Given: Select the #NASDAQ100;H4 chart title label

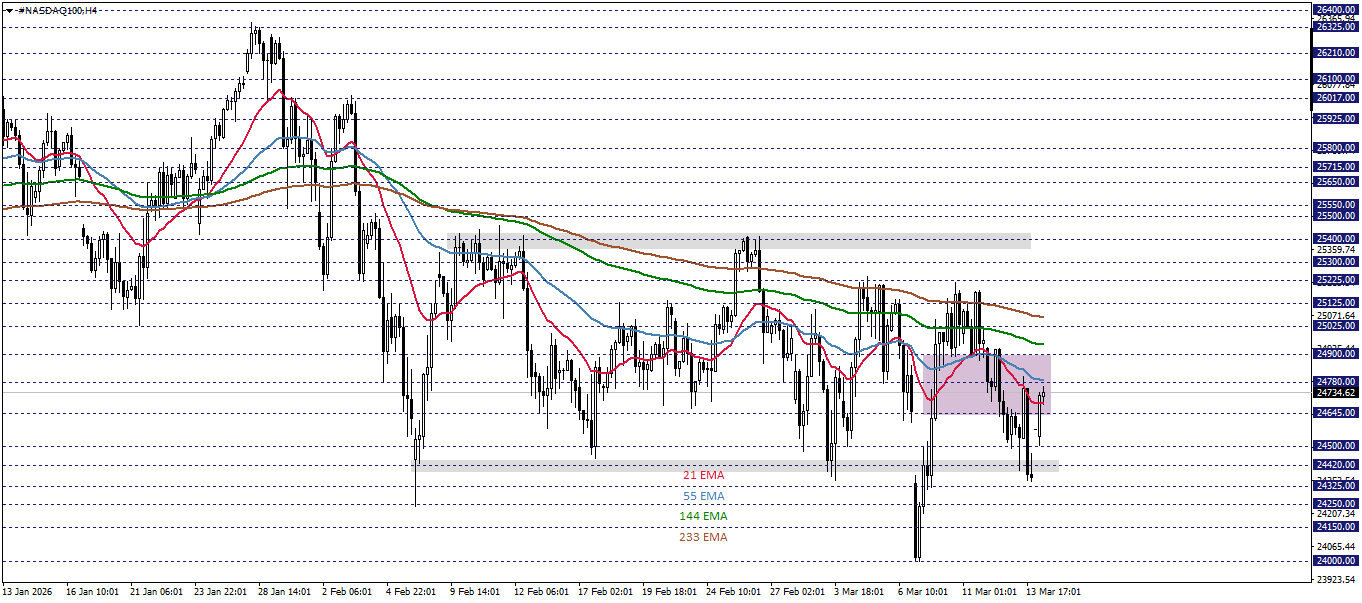Looking at the screenshot, I should click(x=55, y=8).
